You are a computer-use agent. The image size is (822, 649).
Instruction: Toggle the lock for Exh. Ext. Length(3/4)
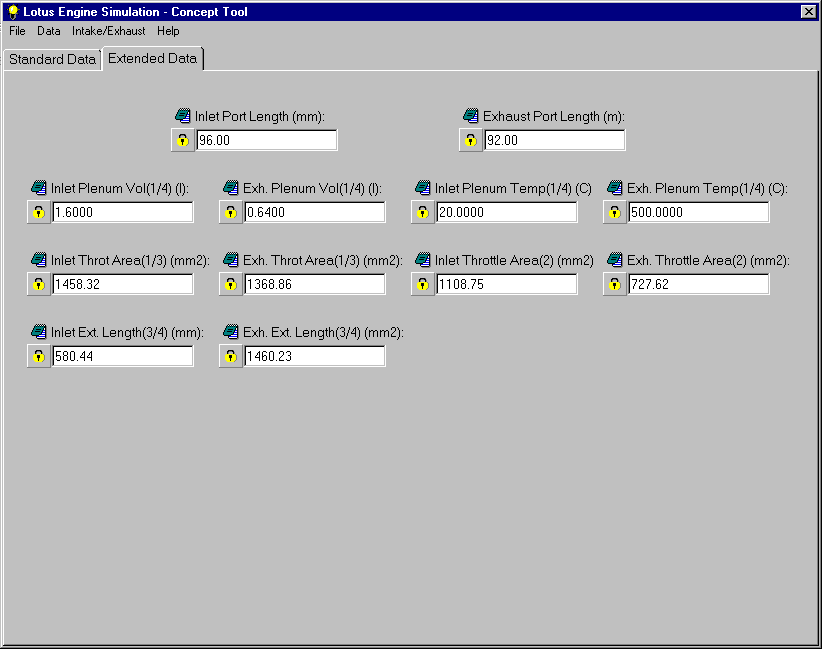[x=231, y=356]
